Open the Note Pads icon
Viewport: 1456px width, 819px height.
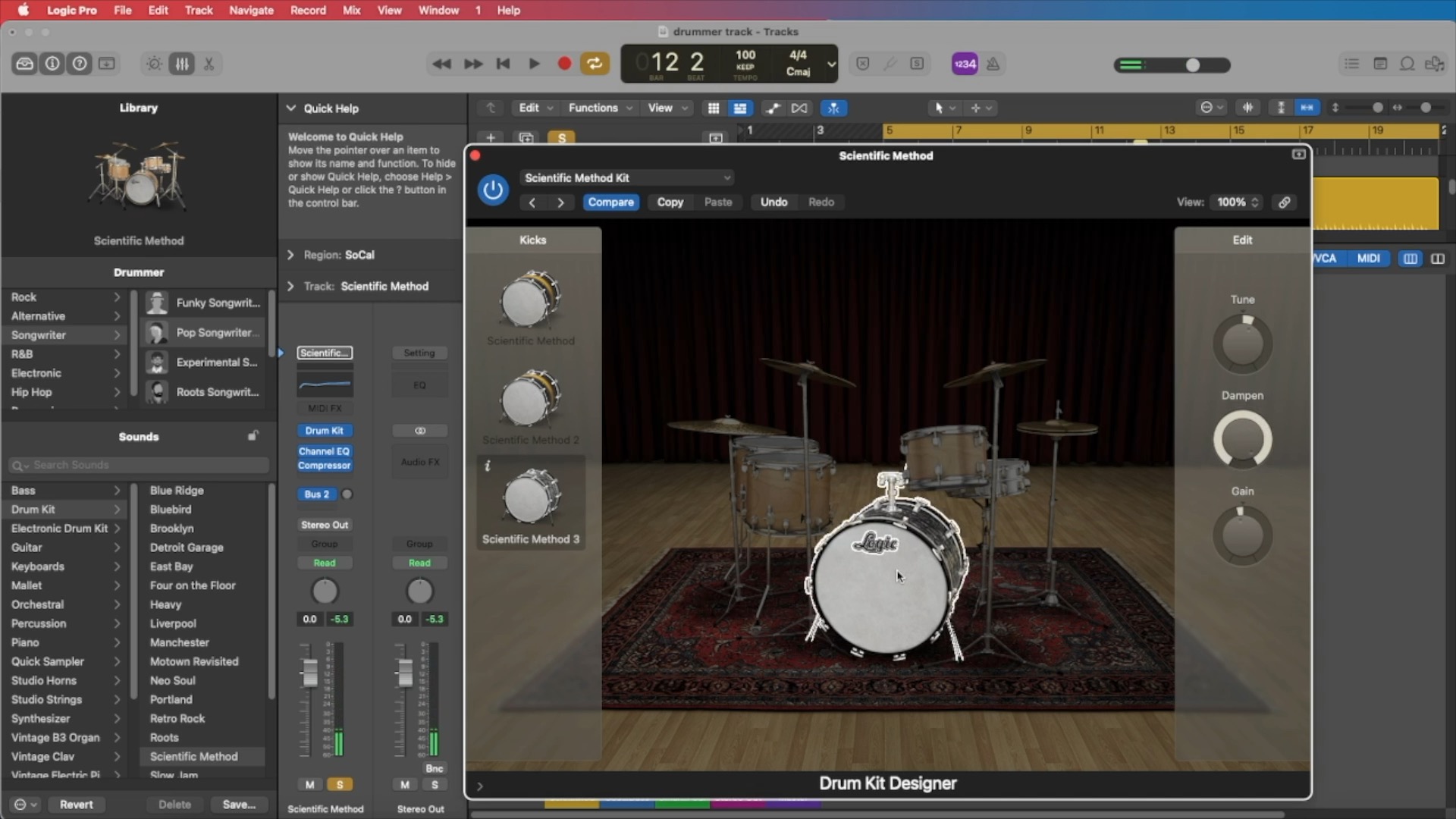pyautogui.click(x=1380, y=64)
